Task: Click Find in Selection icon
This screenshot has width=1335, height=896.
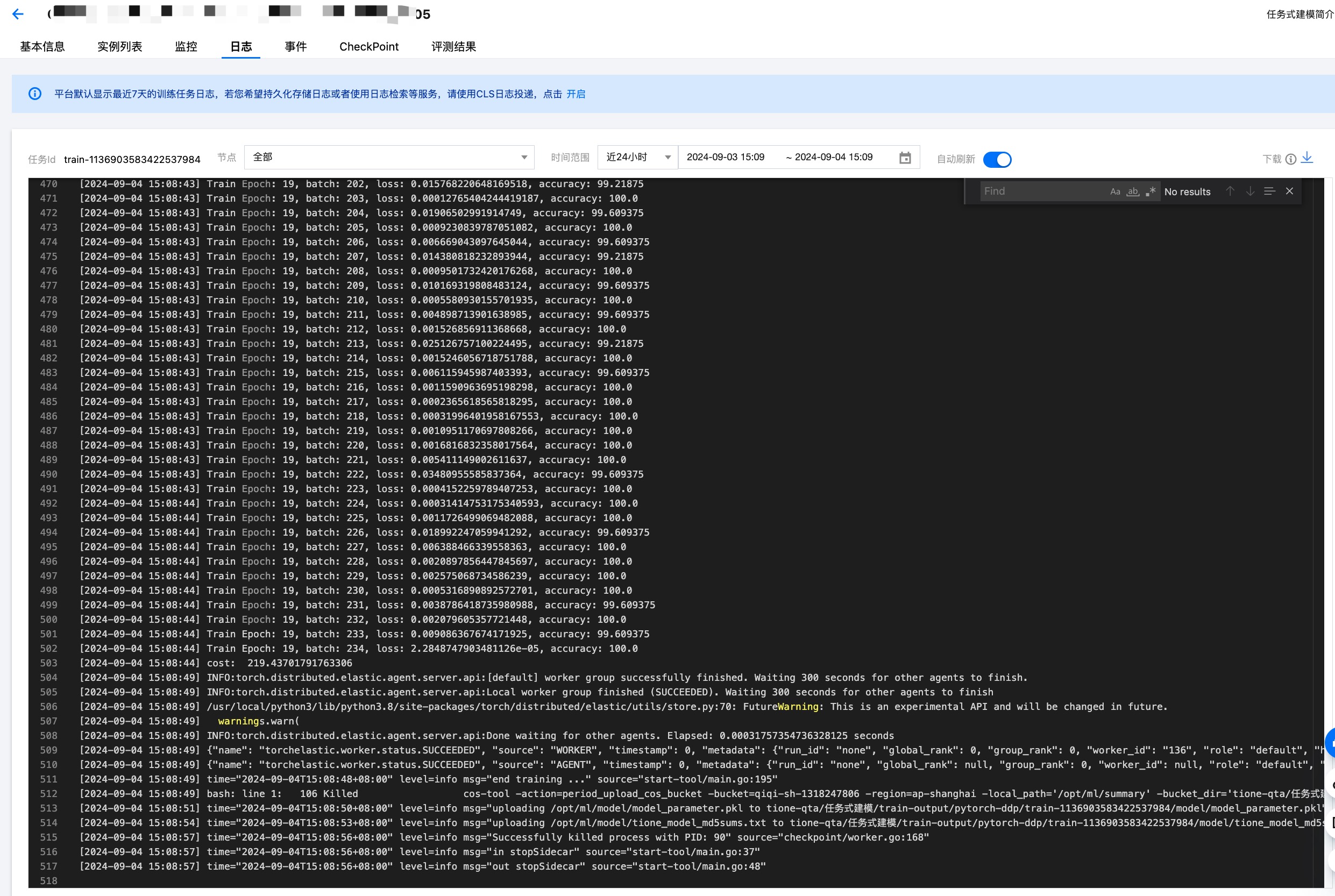Action: point(1269,191)
